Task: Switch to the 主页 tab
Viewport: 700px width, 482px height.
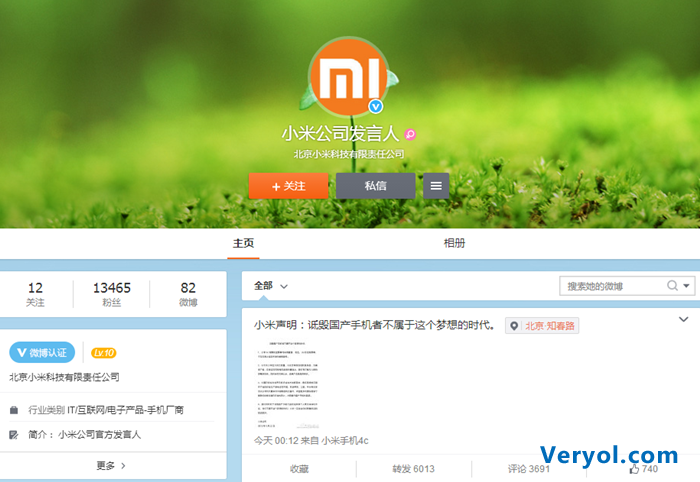Action: [243, 243]
